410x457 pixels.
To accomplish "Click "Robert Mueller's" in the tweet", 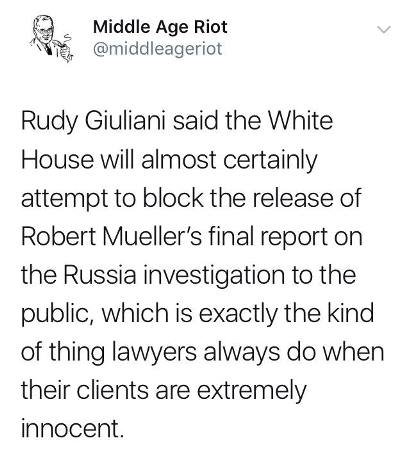I will click(x=111, y=236).
